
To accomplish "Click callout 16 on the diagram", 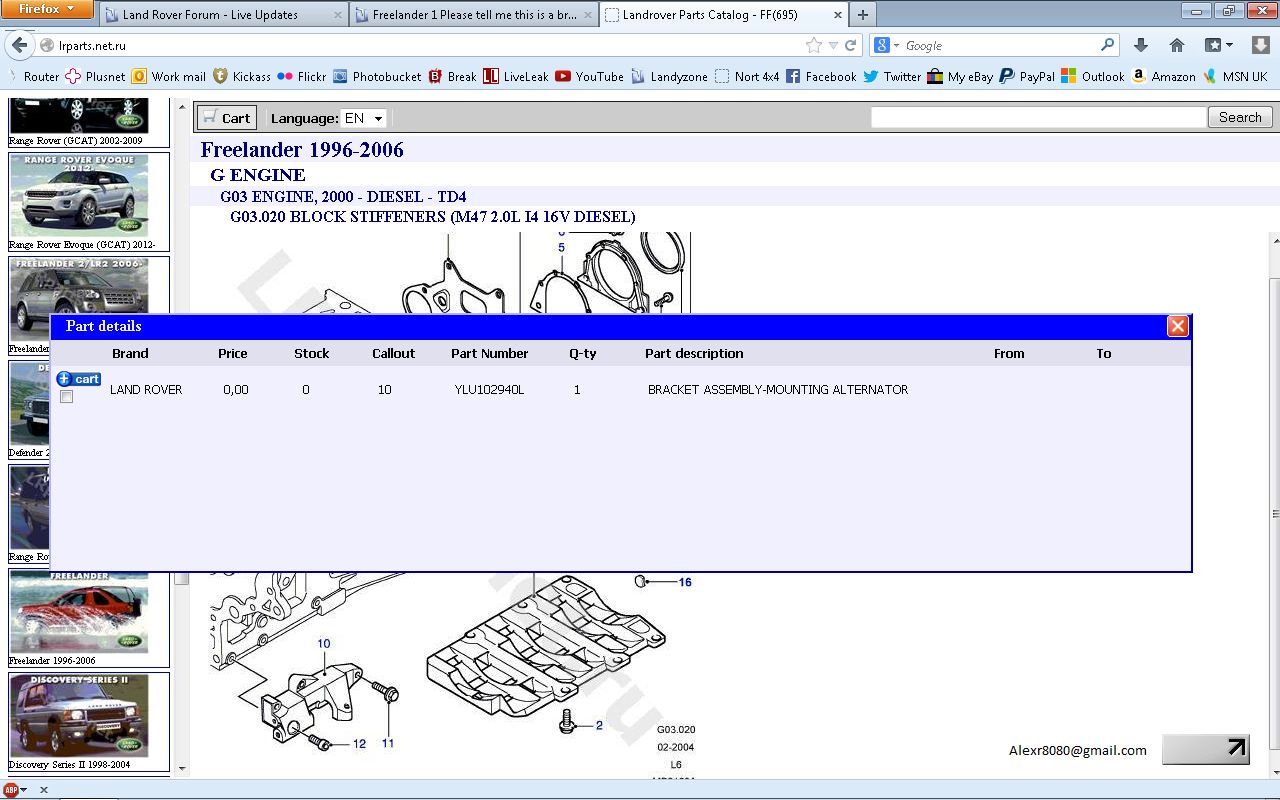I will pos(685,582).
